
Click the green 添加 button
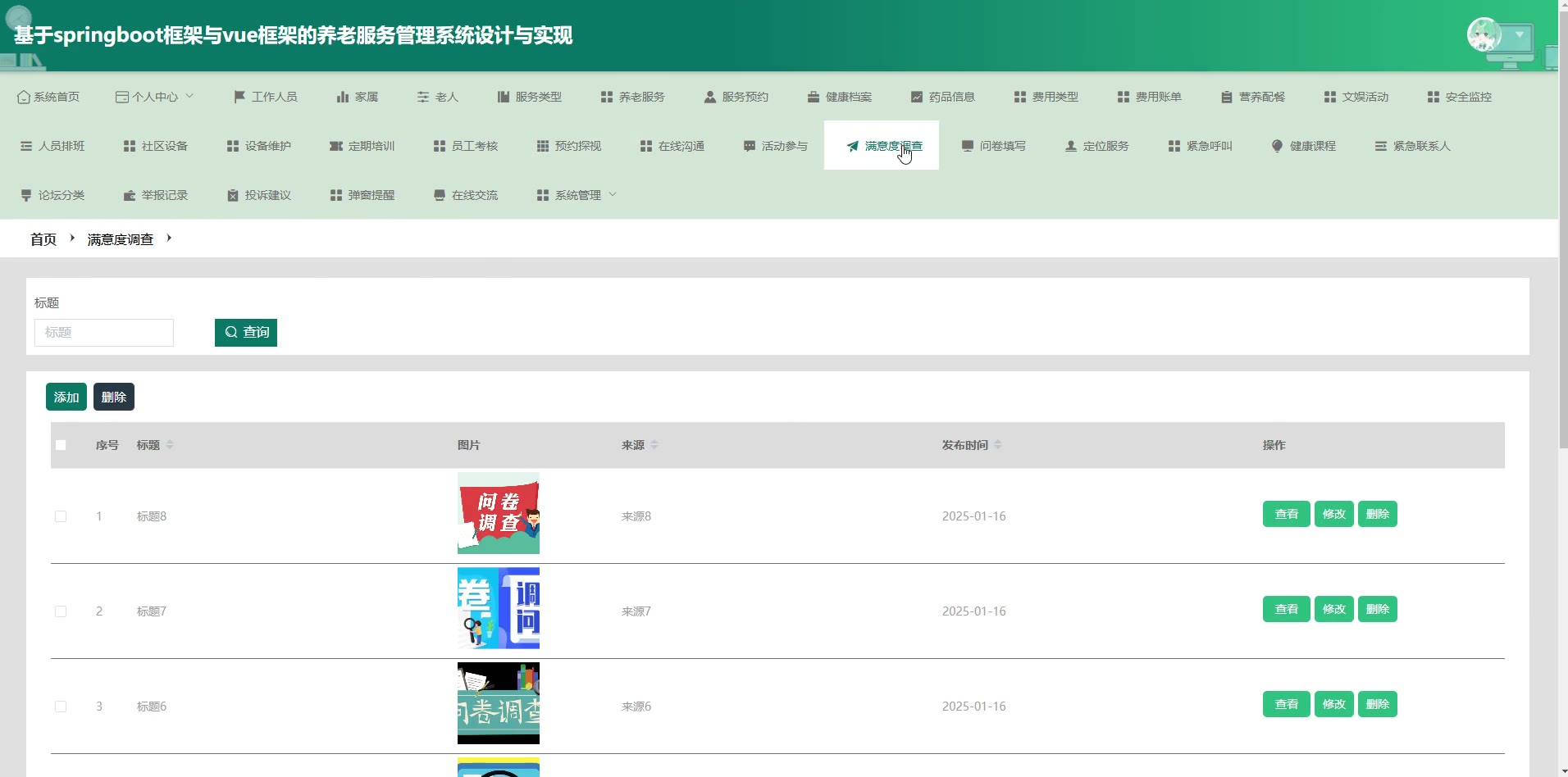66,398
